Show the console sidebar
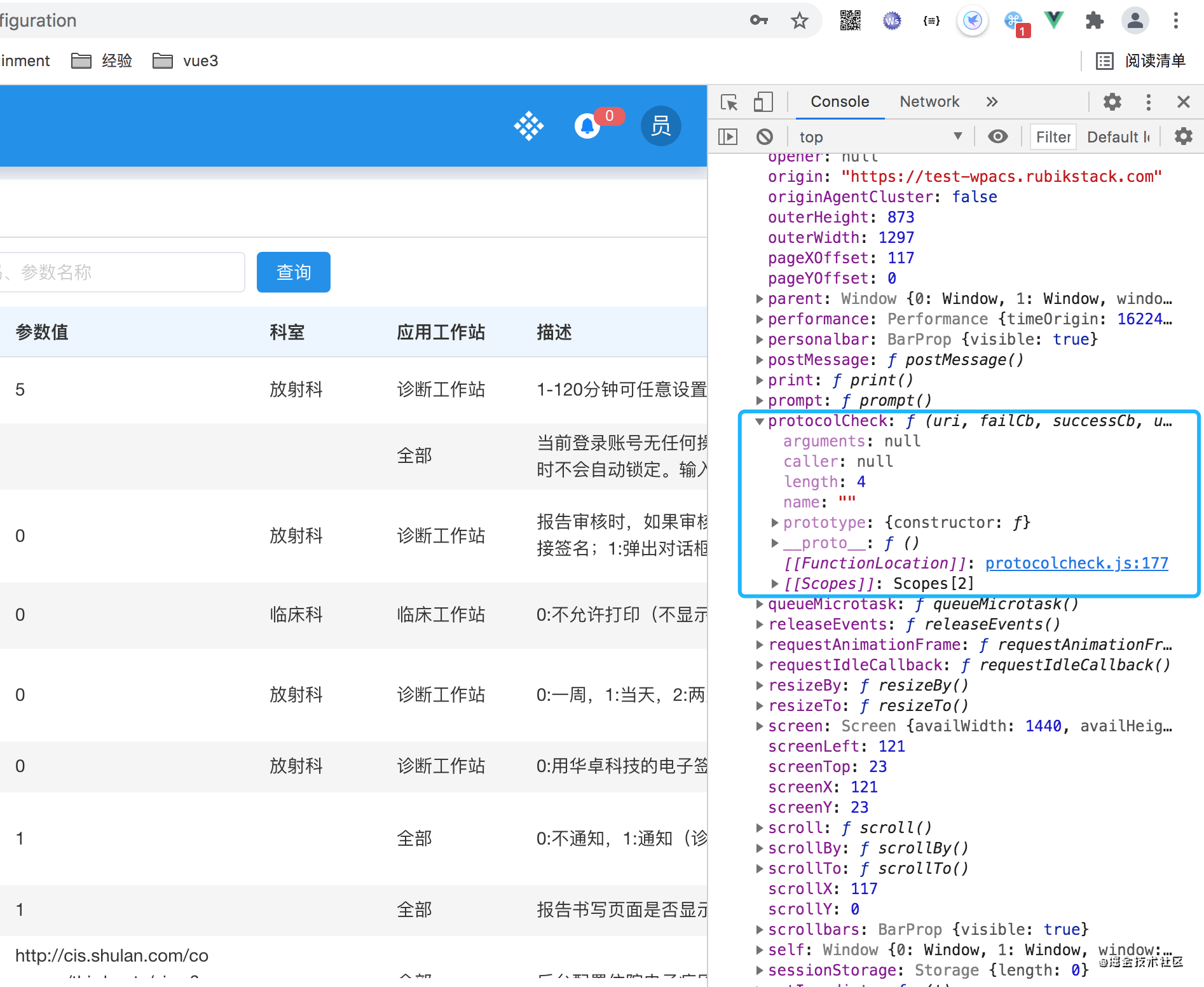The height and width of the screenshot is (987, 1204). tap(728, 137)
